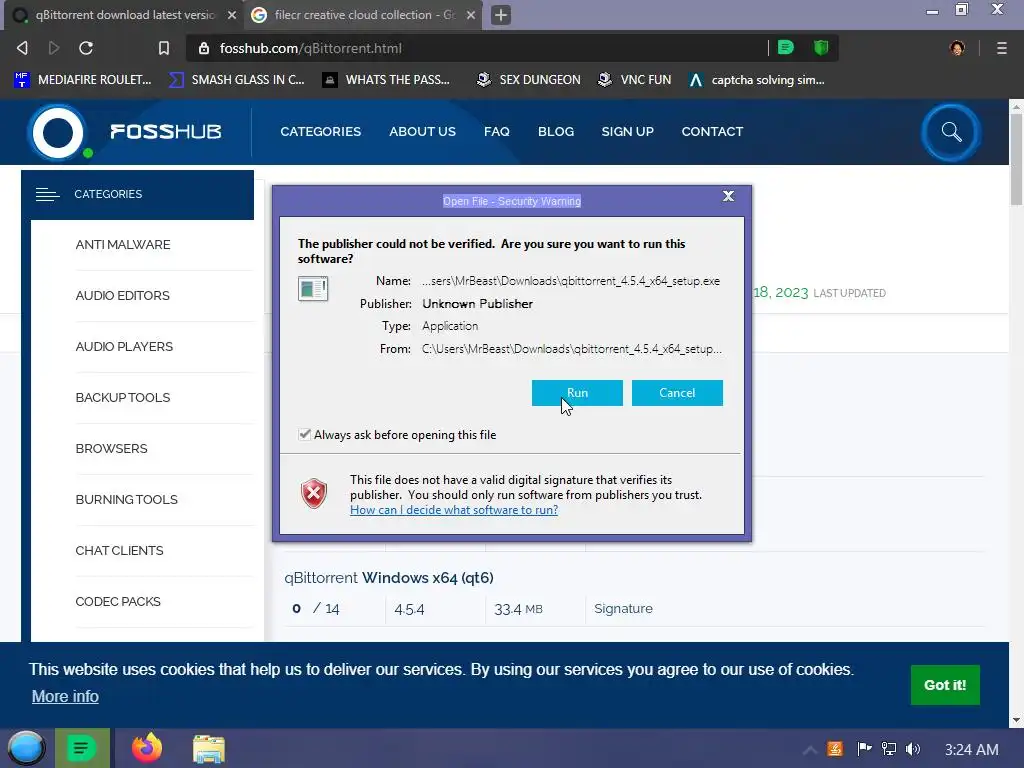1024x768 pixels.
Task: Open the SIGN UP navigation item
Action: pyautogui.click(x=628, y=131)
